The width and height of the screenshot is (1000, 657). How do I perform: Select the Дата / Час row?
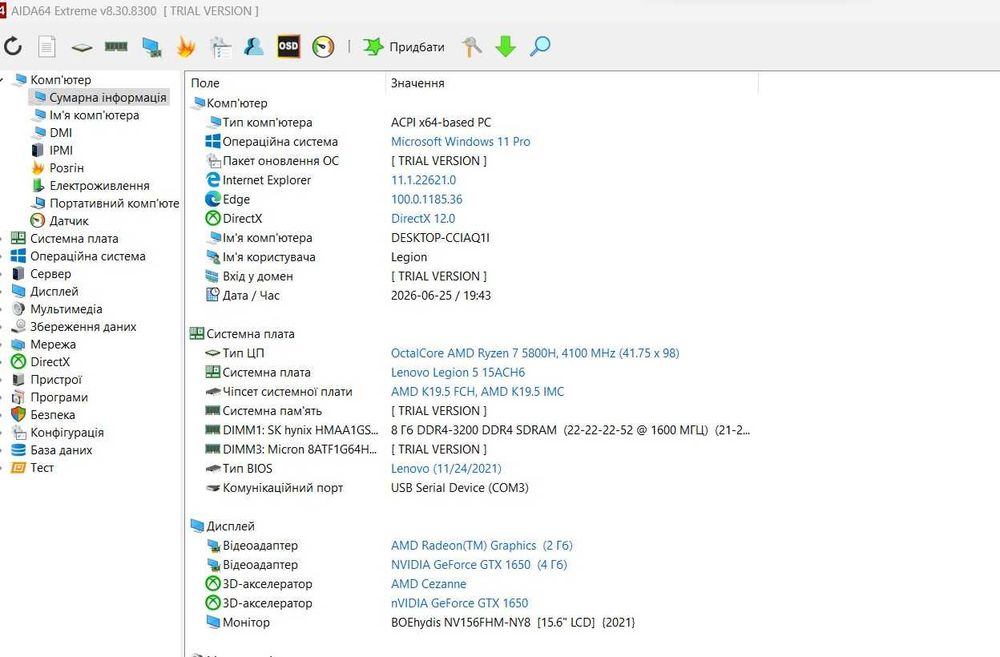[471, 295]
